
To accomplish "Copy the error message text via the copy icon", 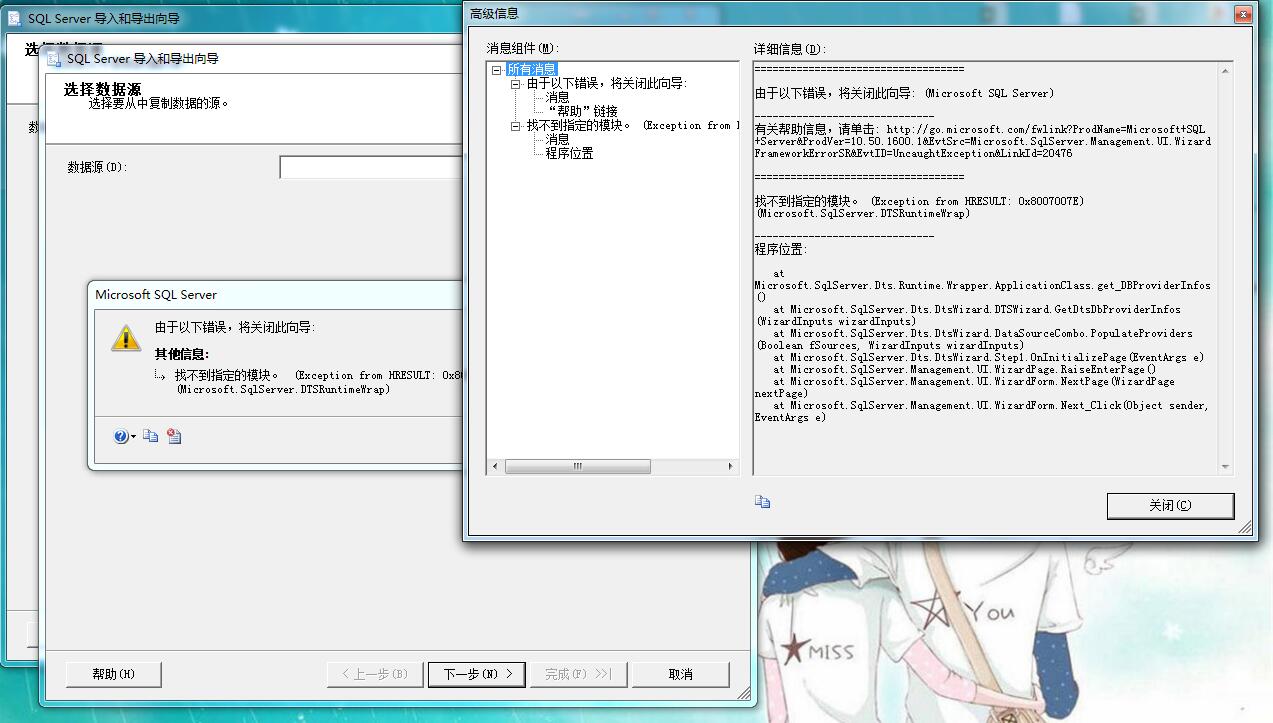I will (x=150, y=436).
